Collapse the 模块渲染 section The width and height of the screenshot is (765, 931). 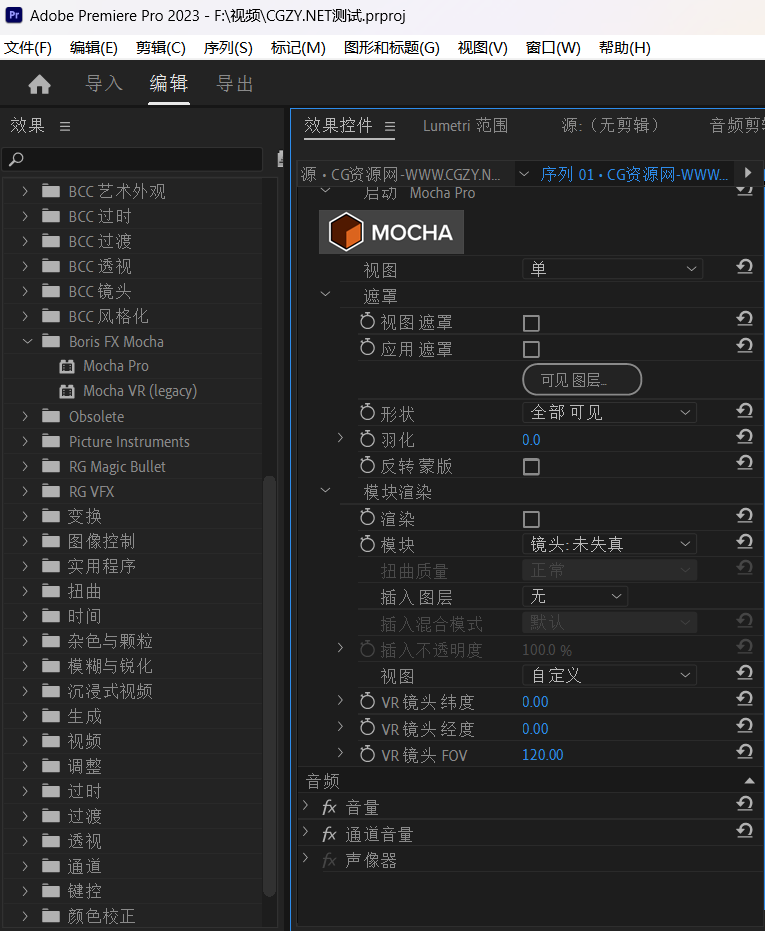(325, 490)
